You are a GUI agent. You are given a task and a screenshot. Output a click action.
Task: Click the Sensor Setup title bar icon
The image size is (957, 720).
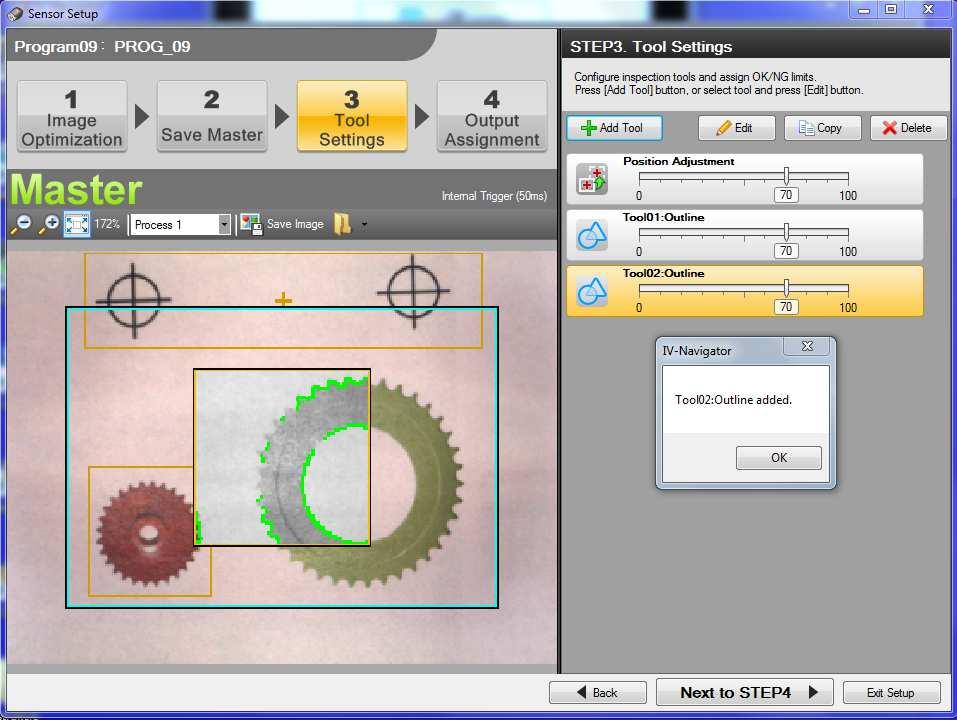click(15, 13)
